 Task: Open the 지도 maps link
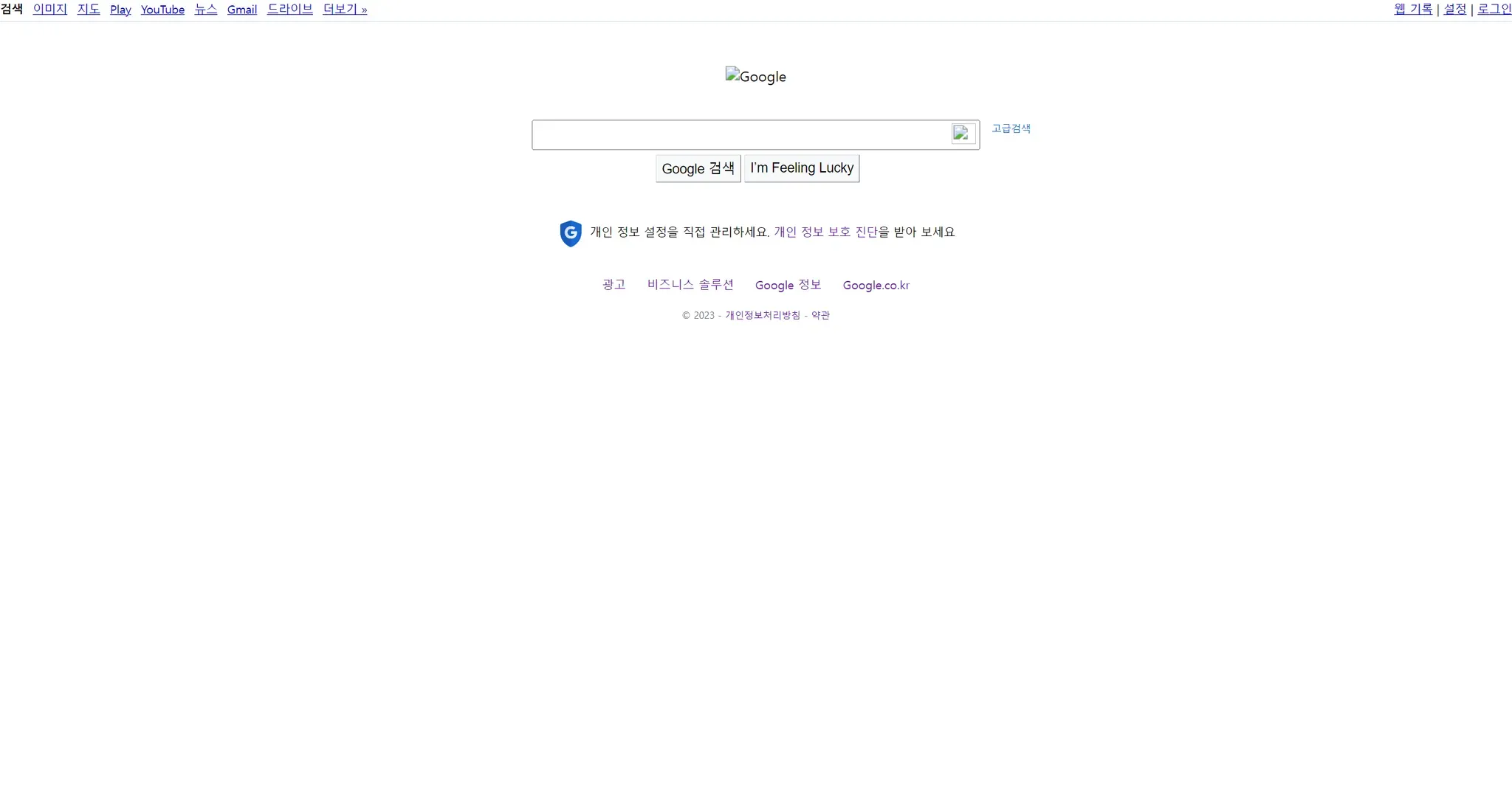(88, 10)
